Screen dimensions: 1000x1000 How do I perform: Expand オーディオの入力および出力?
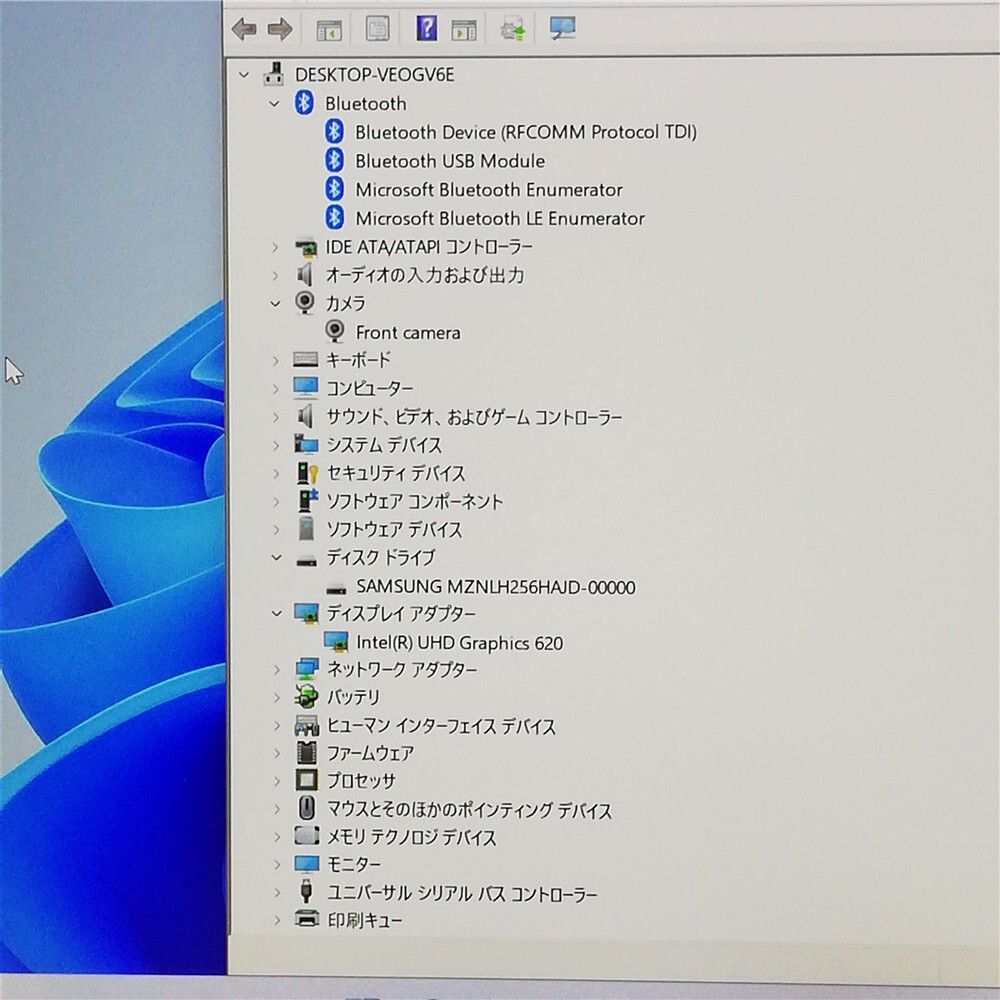click(275, 276)
